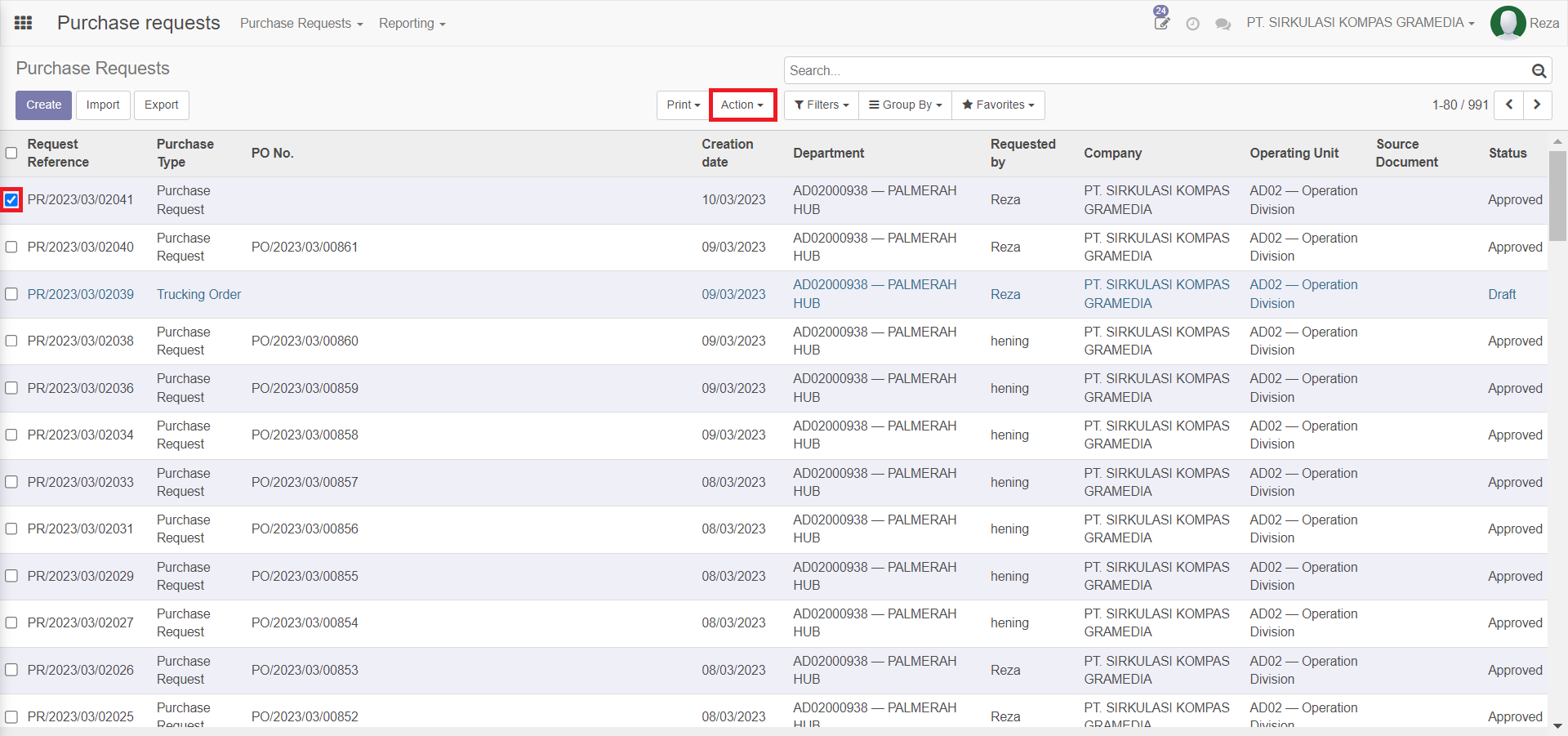1568x736 pixels.
Task: Click PO/2023/03/00859 cell
Action: click(305, 388)
